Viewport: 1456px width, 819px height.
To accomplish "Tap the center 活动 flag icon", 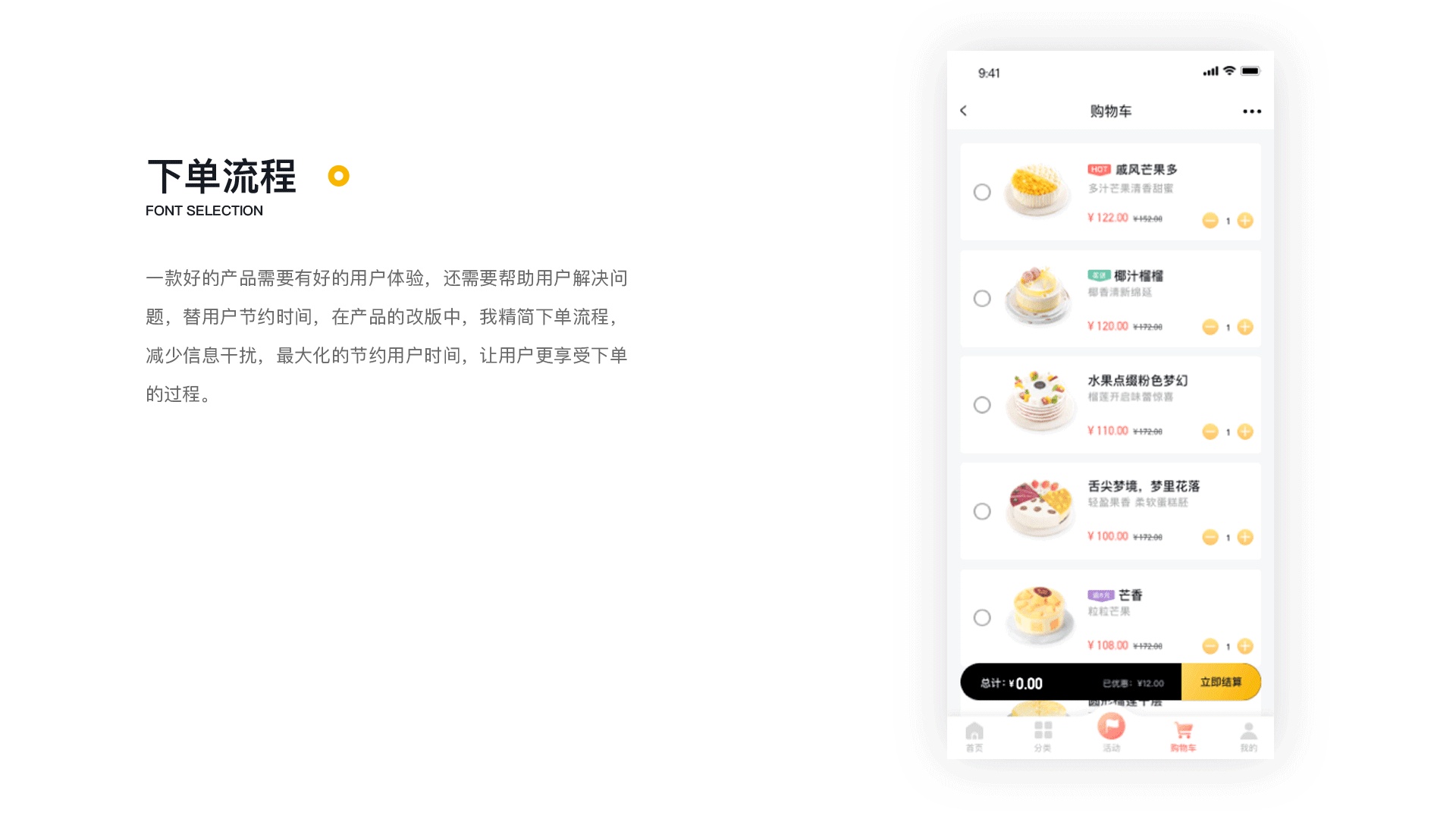I will tap(1111, 726).
